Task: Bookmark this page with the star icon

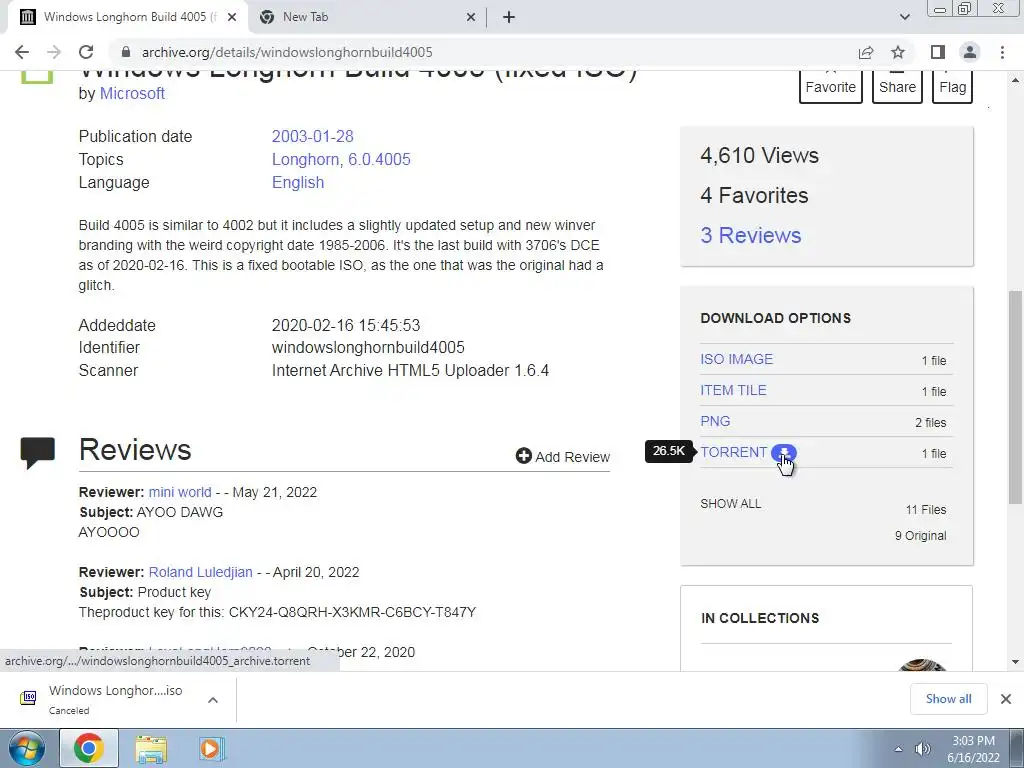Action: pyautogui.click(x=898, y=52)
